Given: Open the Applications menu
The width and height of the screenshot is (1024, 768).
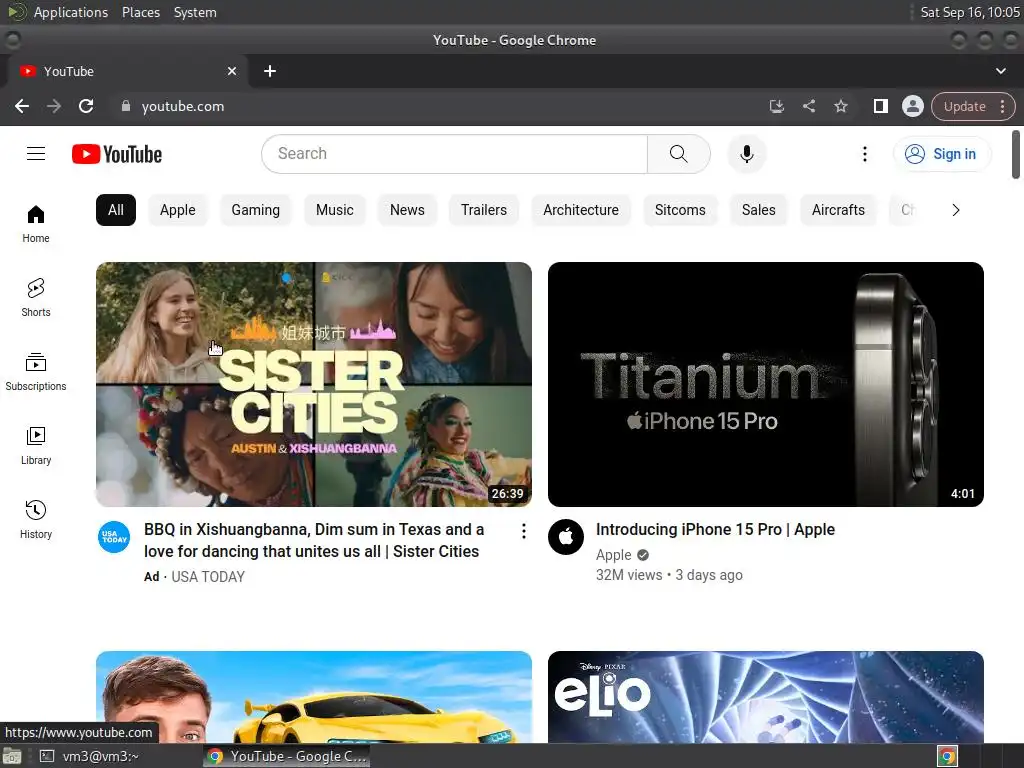Looking at the screenshot, I should [x=71, y=12].
